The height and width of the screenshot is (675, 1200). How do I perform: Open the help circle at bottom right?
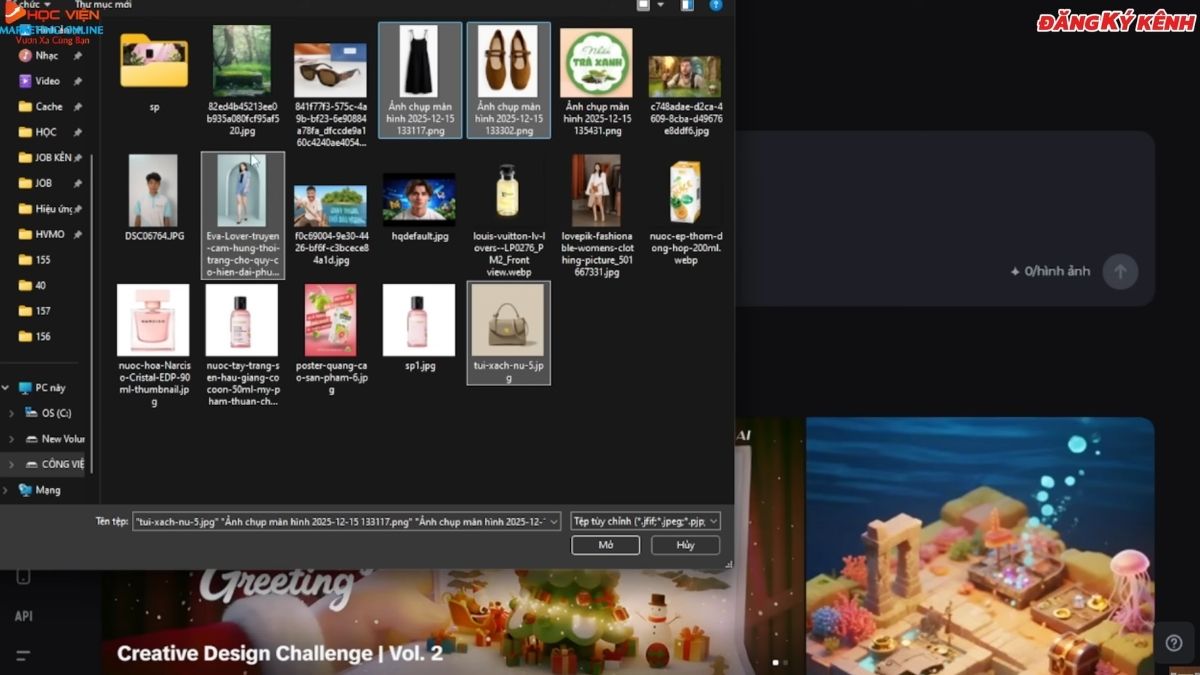(1174, 643)
